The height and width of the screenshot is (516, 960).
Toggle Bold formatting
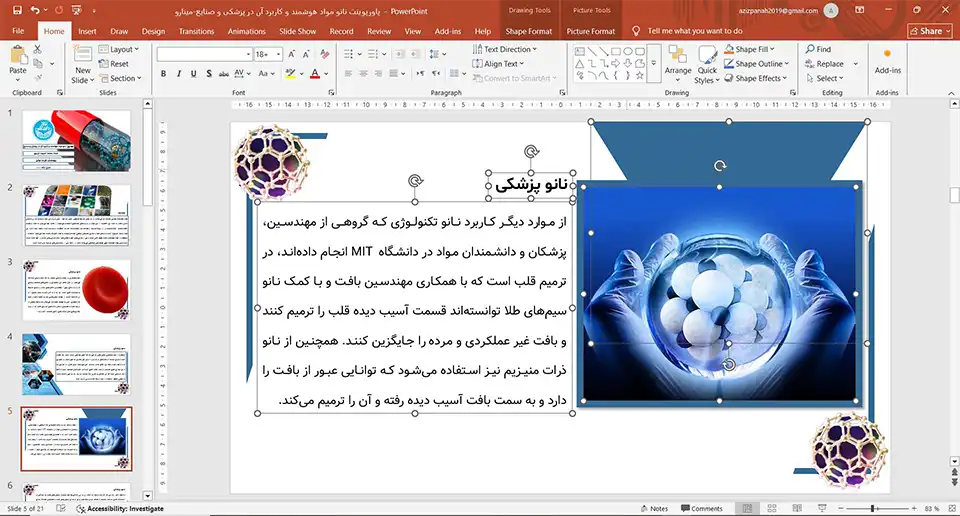[x=163, y=73]
